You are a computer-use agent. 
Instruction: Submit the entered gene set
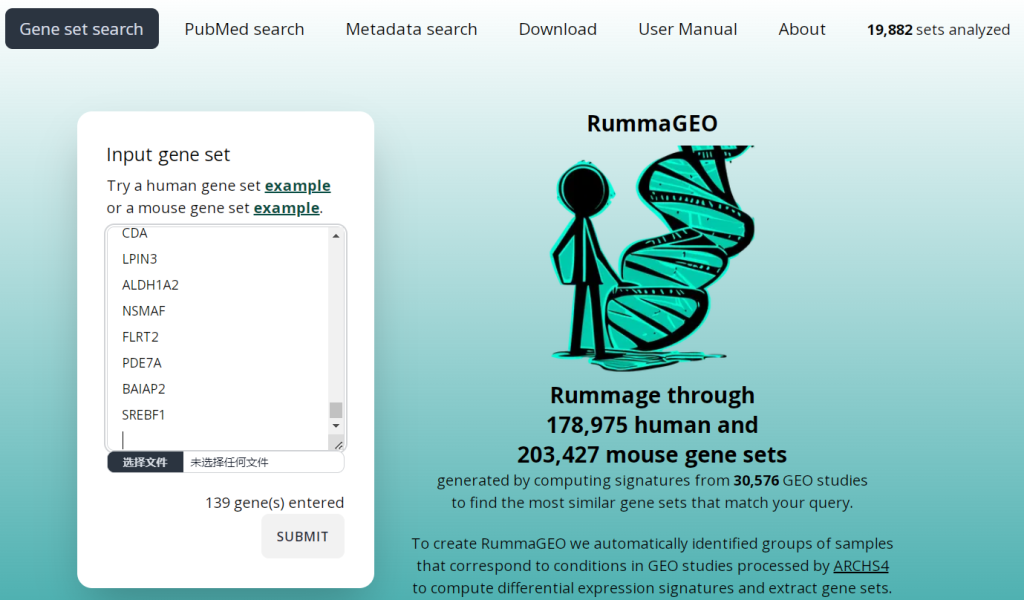[x=302, y=536]
